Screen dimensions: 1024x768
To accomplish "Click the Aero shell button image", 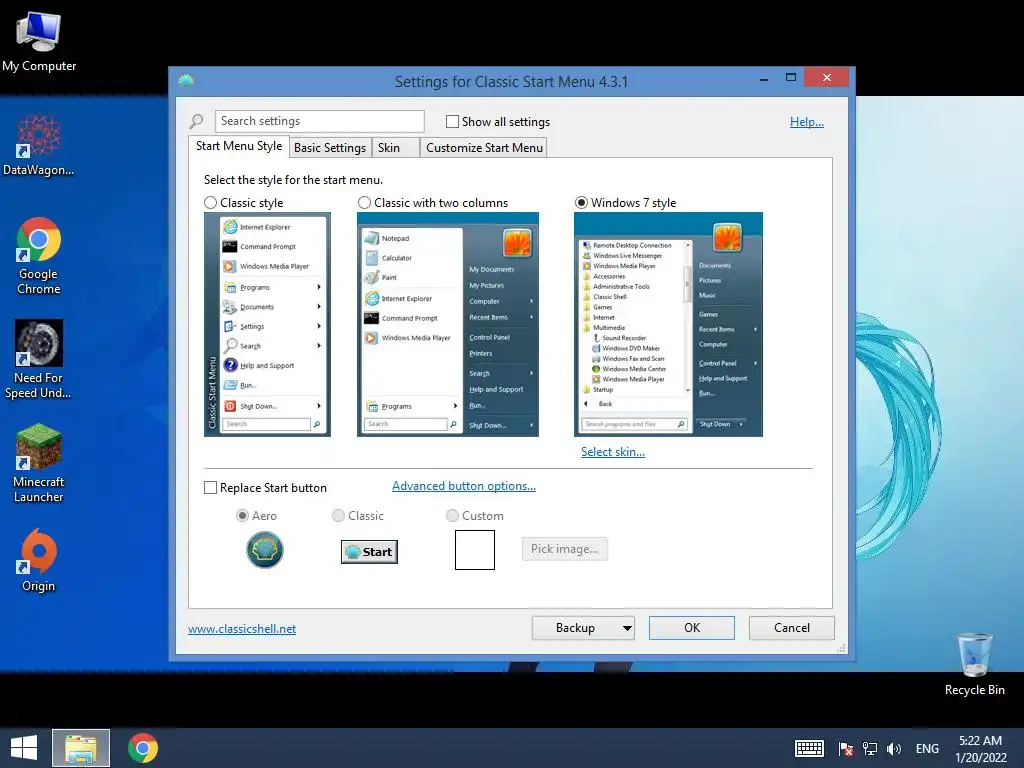I will (x=264, y=550).
